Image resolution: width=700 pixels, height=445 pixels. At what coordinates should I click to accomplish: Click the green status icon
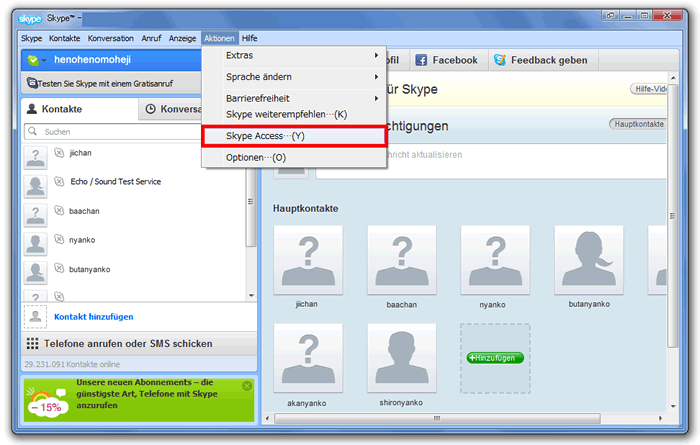33,60
